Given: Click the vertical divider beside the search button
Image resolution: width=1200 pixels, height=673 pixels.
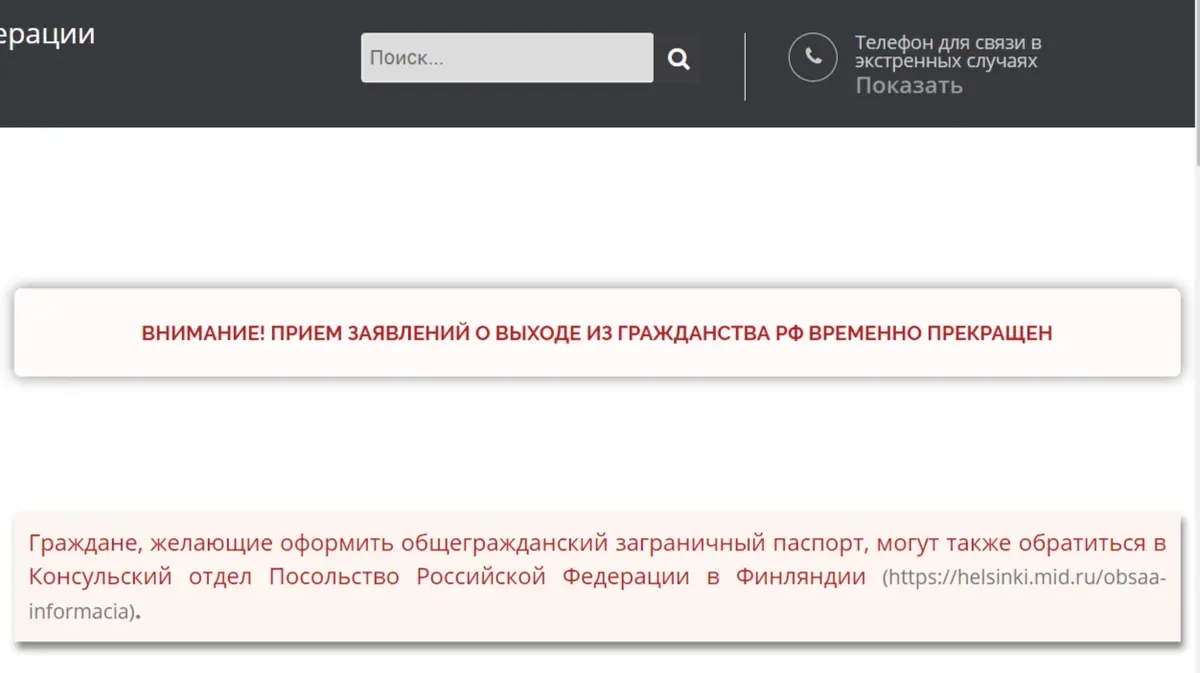Looking at the screenshot, I should tap(745, 66).
